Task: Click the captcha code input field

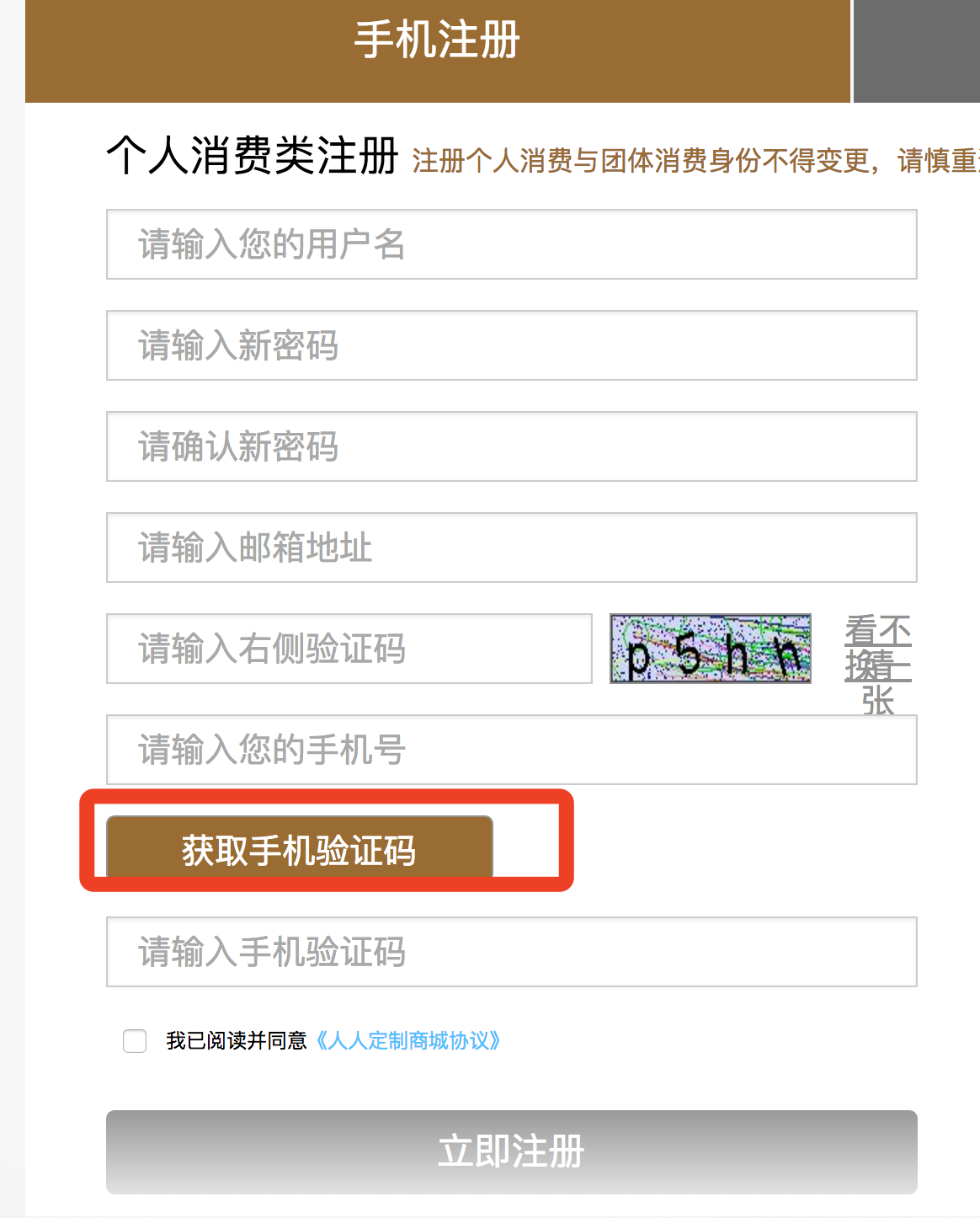Action: coord(349,649)
